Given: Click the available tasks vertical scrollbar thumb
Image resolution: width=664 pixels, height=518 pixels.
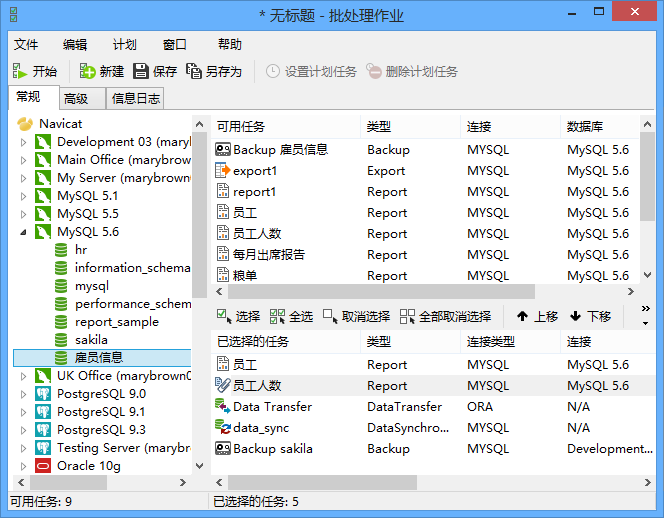Looking at the screenshot, I should point(647,177).
